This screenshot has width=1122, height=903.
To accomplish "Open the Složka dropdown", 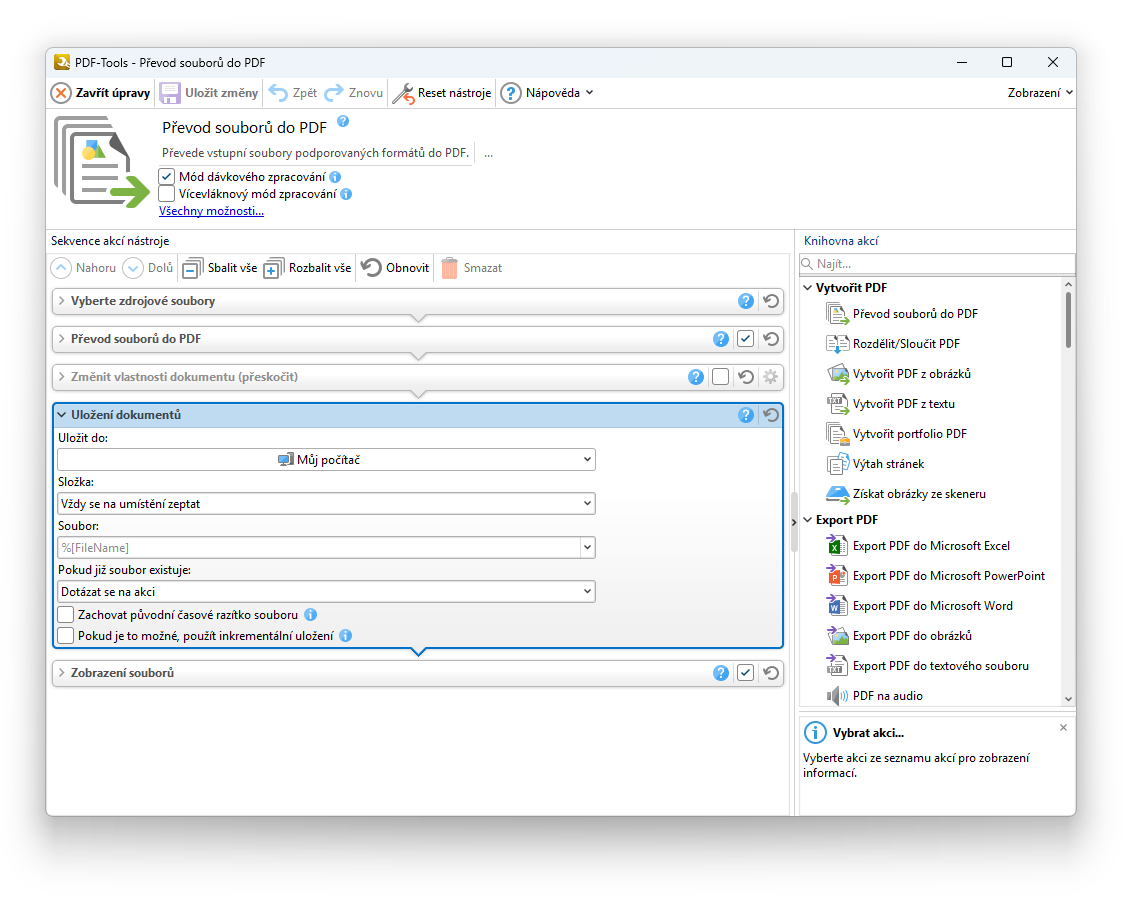I will 326,504.
